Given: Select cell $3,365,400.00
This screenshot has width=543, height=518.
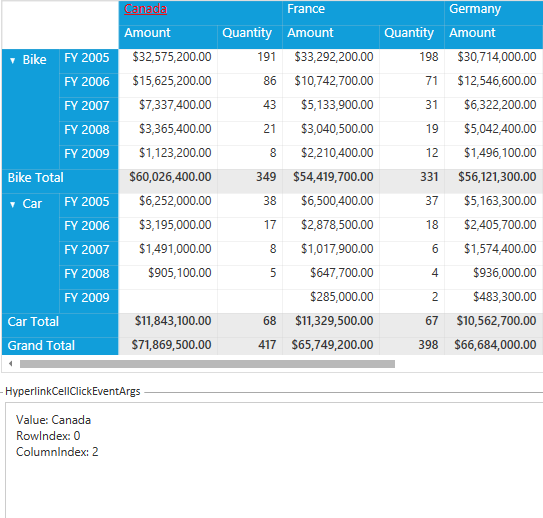Looking at the screenshot, I should tap(168, 133).
